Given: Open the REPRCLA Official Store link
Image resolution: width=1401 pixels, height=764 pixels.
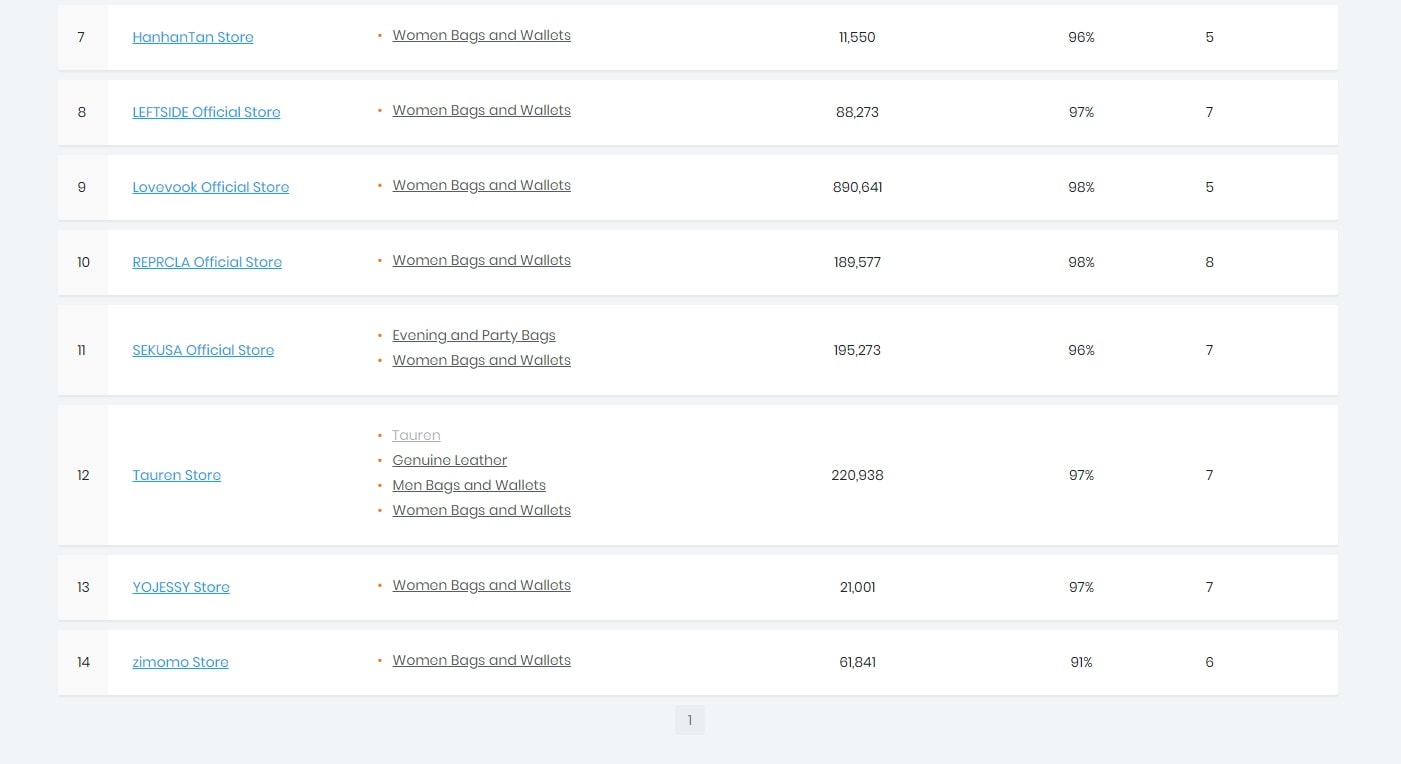Looking at the screenshot, I should [207, 262].
